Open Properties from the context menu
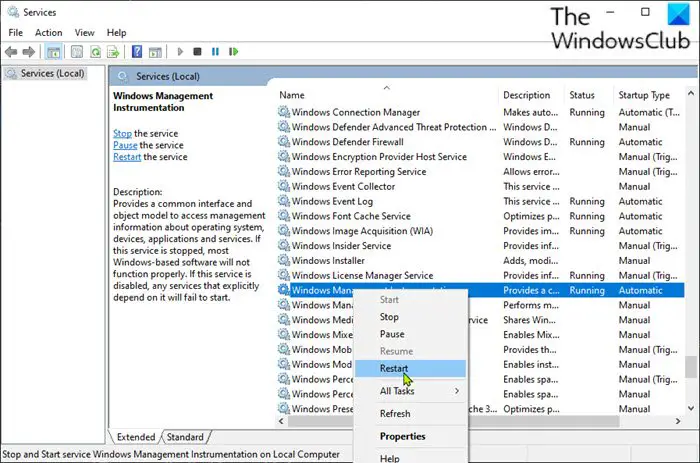Screen dimensions: 700x463 click(x=411, y=436)
